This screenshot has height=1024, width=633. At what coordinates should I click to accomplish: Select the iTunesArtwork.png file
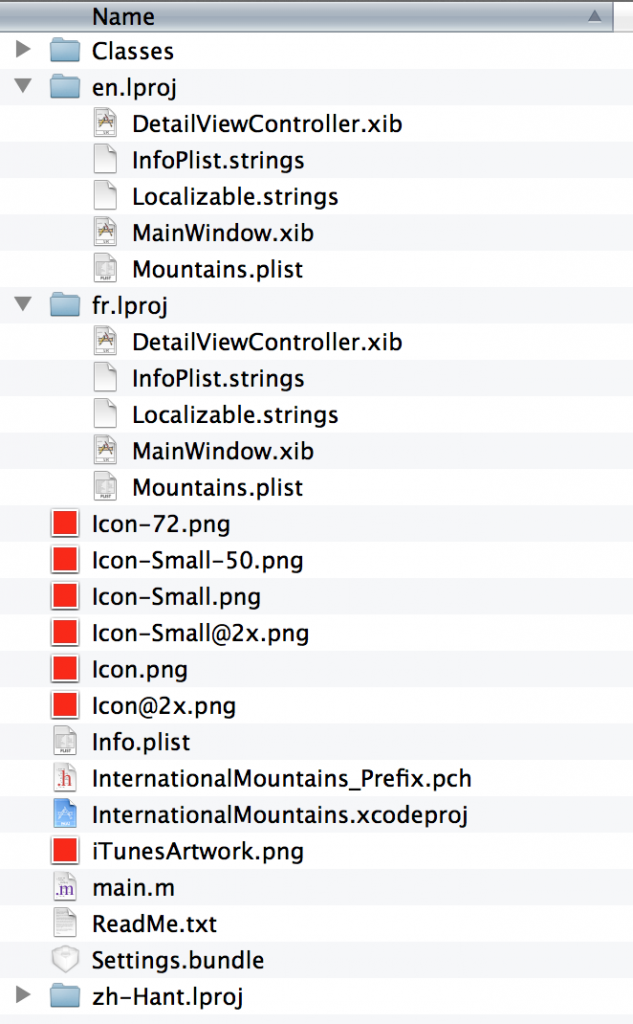point(316,851)
